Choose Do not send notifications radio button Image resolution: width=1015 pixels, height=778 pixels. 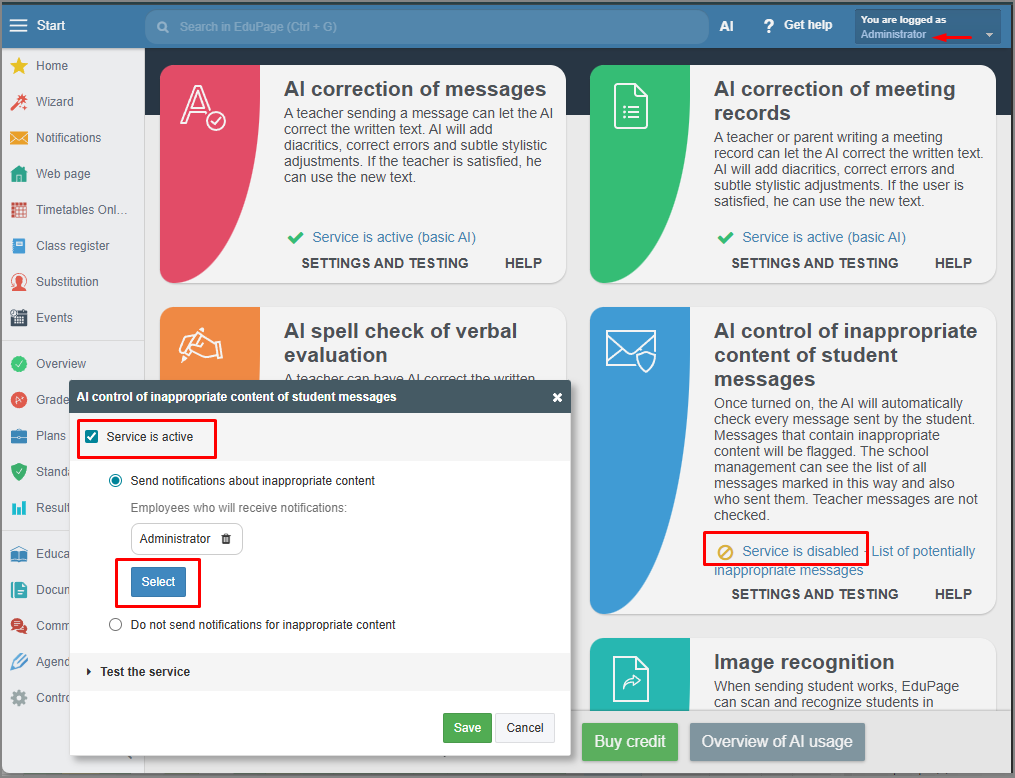point(116,625)
